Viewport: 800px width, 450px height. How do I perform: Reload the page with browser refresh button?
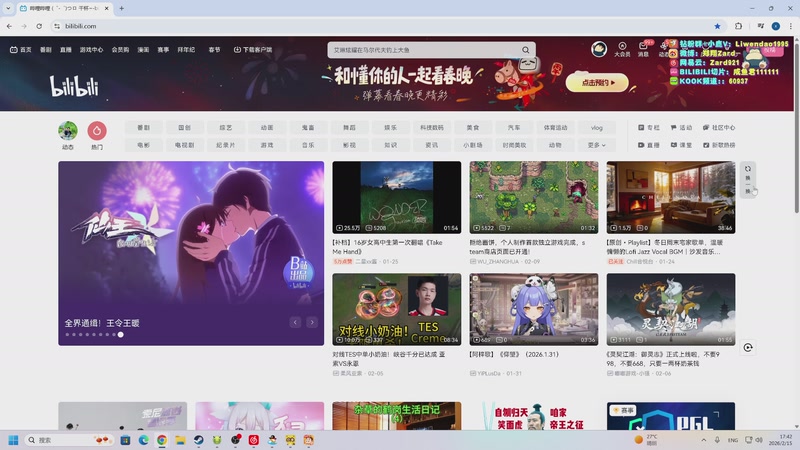pos(39,26)
